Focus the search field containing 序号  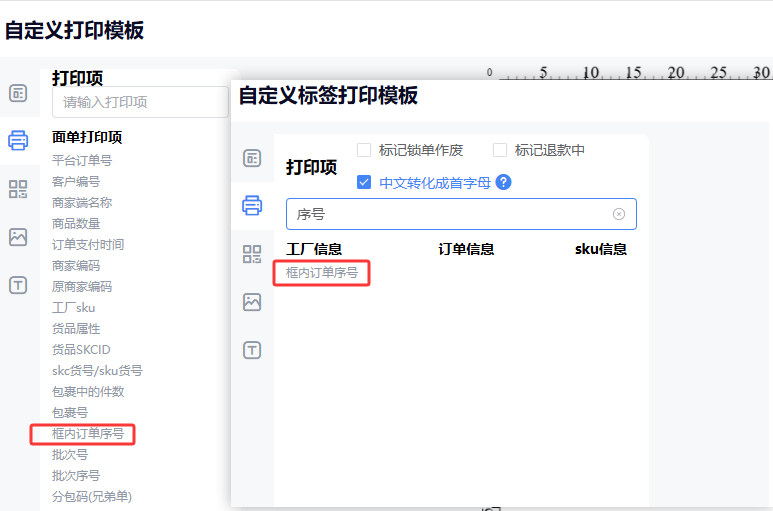point(461,214)
